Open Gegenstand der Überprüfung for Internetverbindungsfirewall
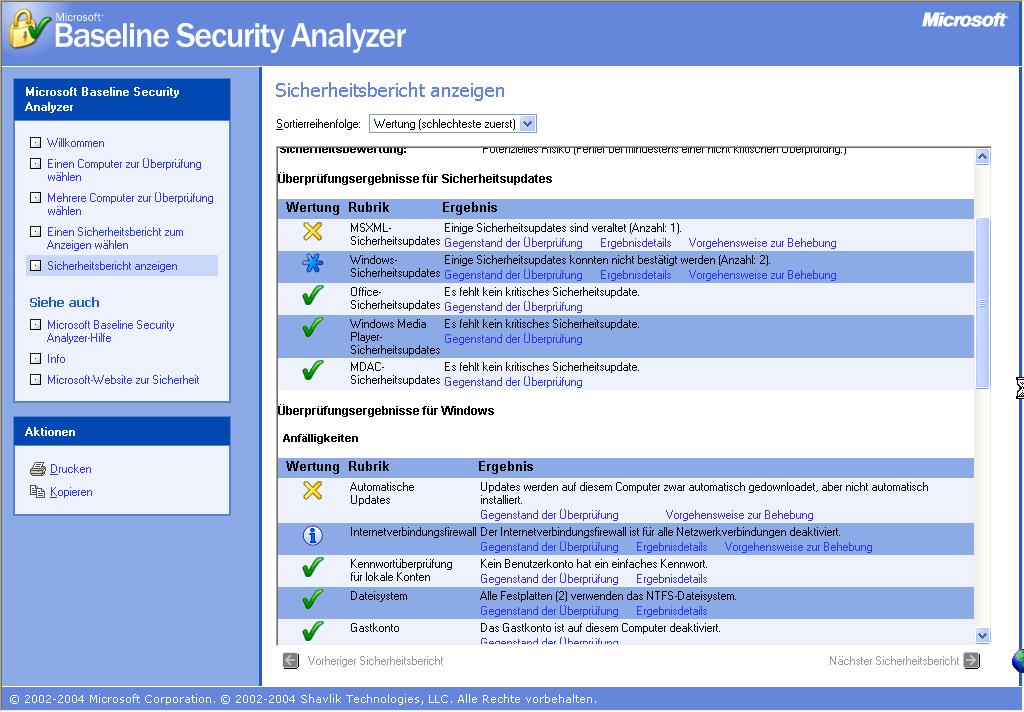Image resolution: width=1024 pixels, height=712 pixels. pos(549,547)
